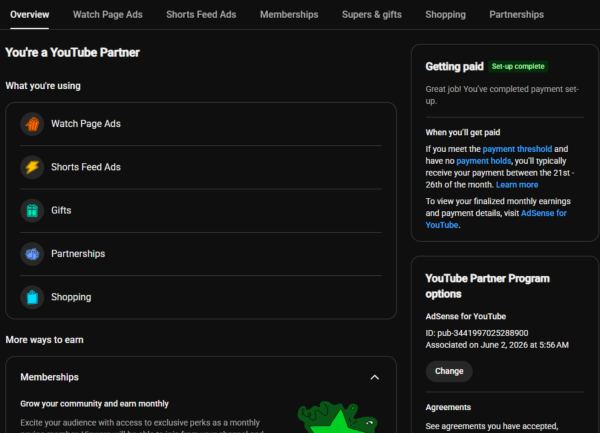The width and height of the screenshot is (600, 433).
Task: Click the When you'll get paid subheading
Action: [463, 132]
